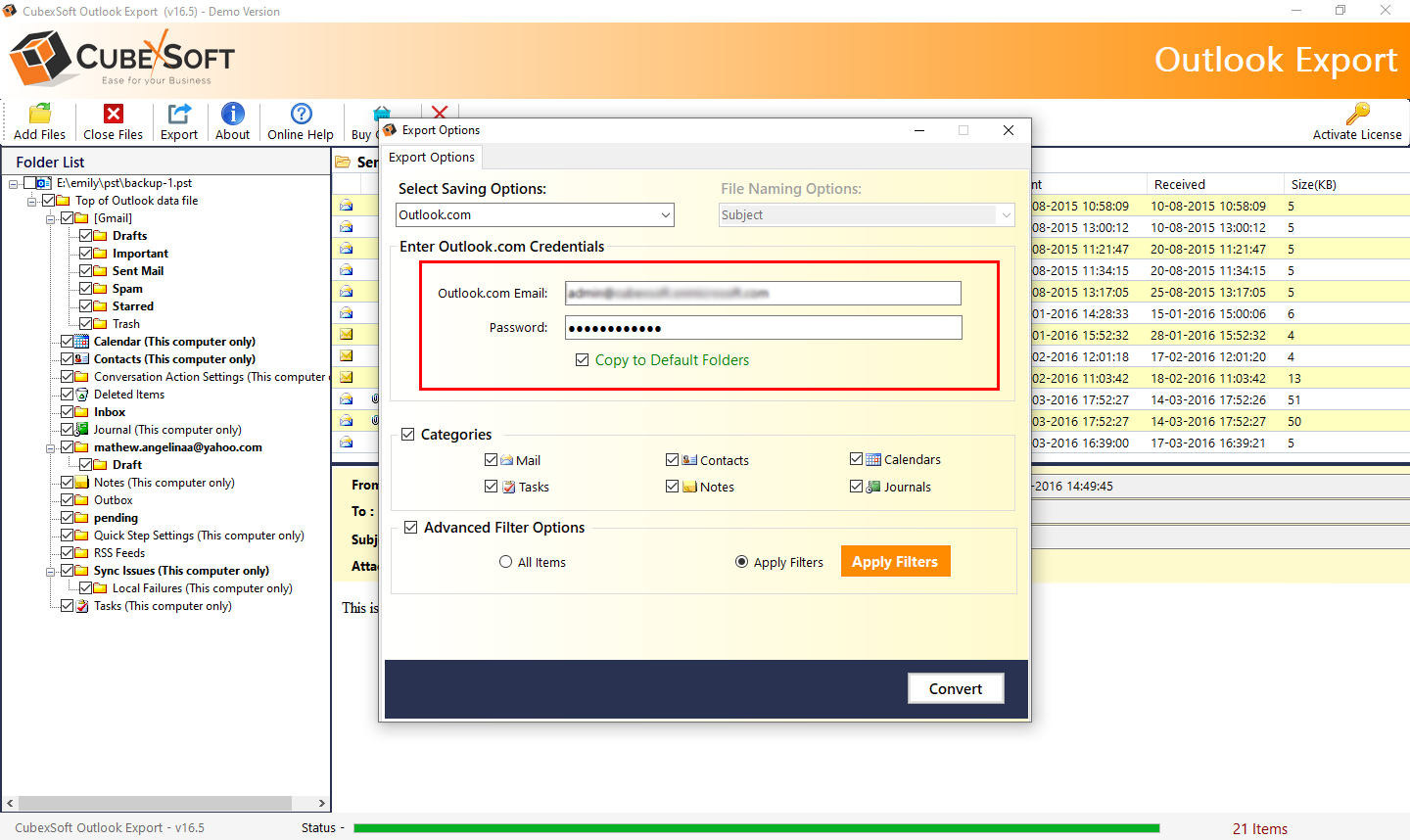Click the Close Files red X icon
Screen dimensions: 1410x840
coord(114,114)
